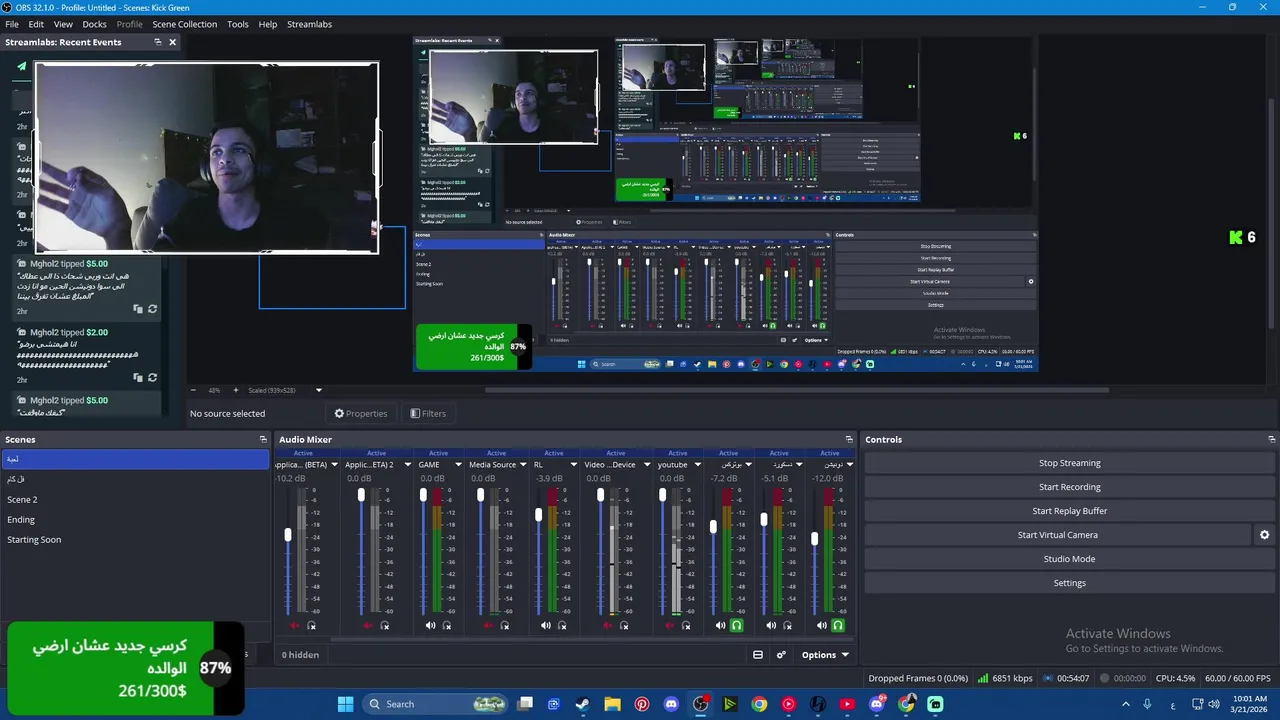The width and height of the screenshot is (1280, 720).
Task: Click Start Virtual Camera
Action: 1057,535
